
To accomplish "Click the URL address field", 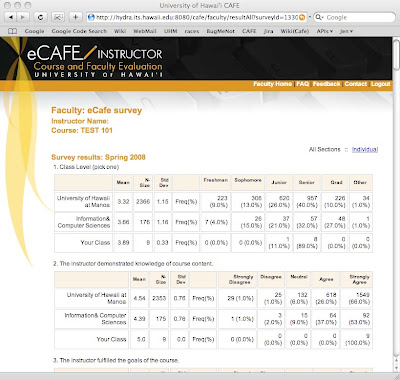I will click(197, 17).
